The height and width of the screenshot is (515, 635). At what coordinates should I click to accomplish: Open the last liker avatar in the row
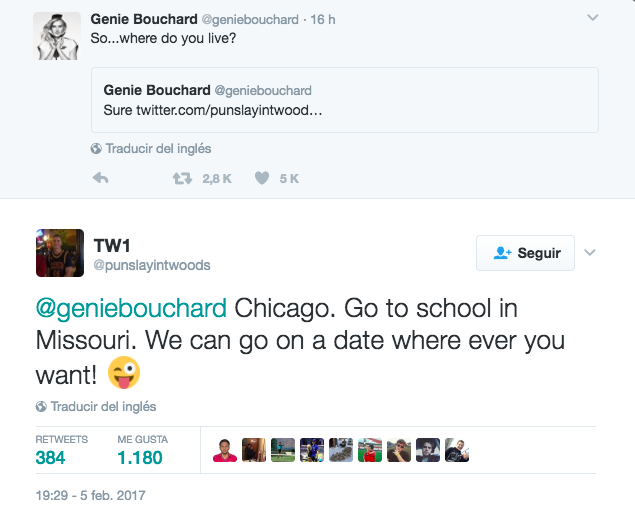(x=457, y=450)
